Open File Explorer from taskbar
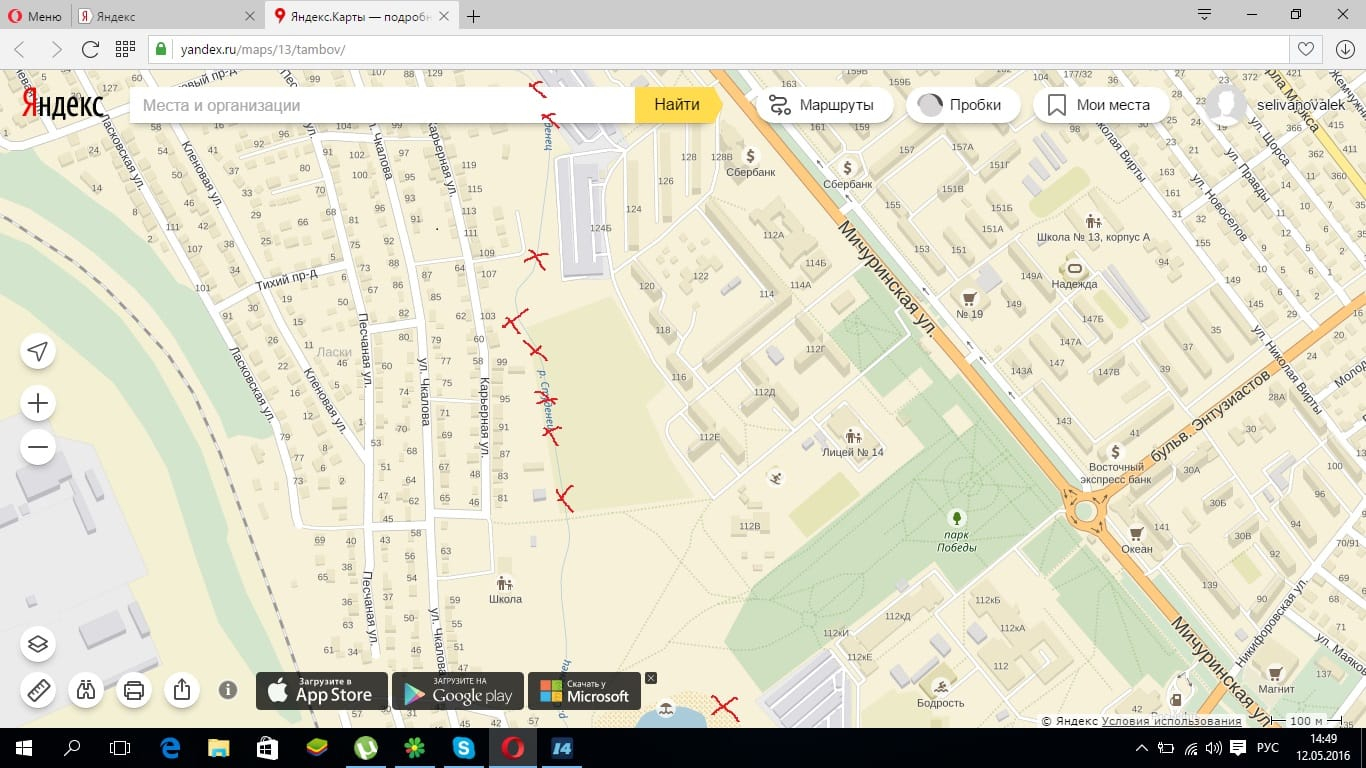 click(218, 747)
